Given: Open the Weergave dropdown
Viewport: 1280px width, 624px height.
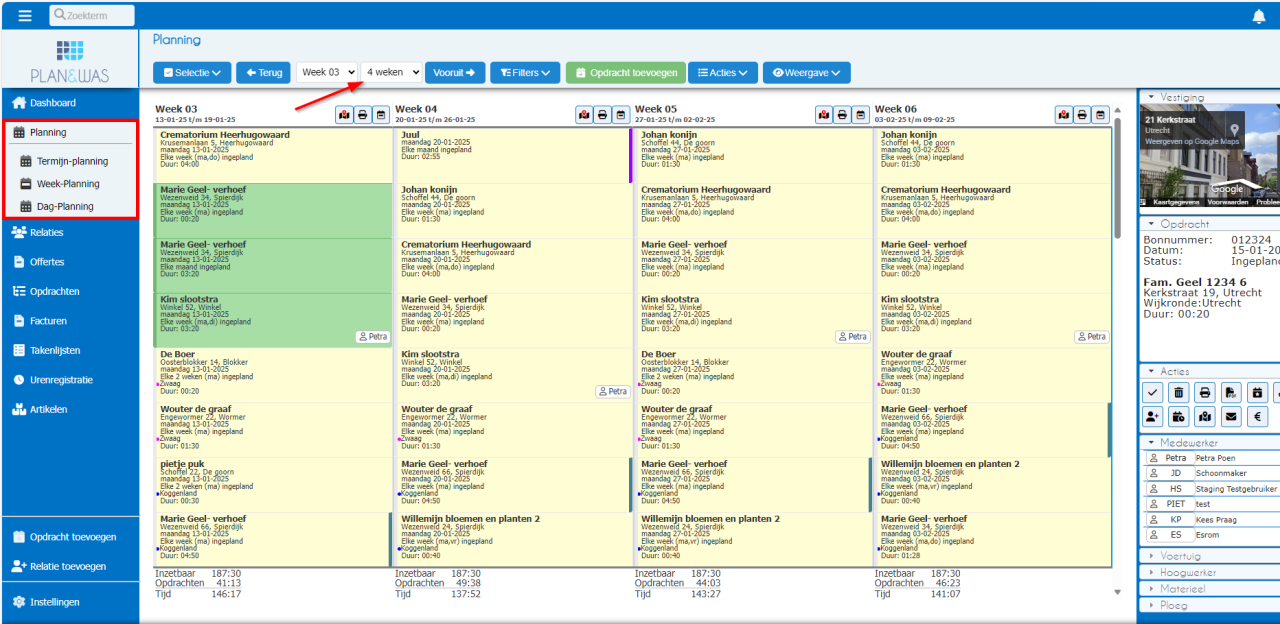Looking at the screenshot, I should pyautogui.click(x=807, y=73).
